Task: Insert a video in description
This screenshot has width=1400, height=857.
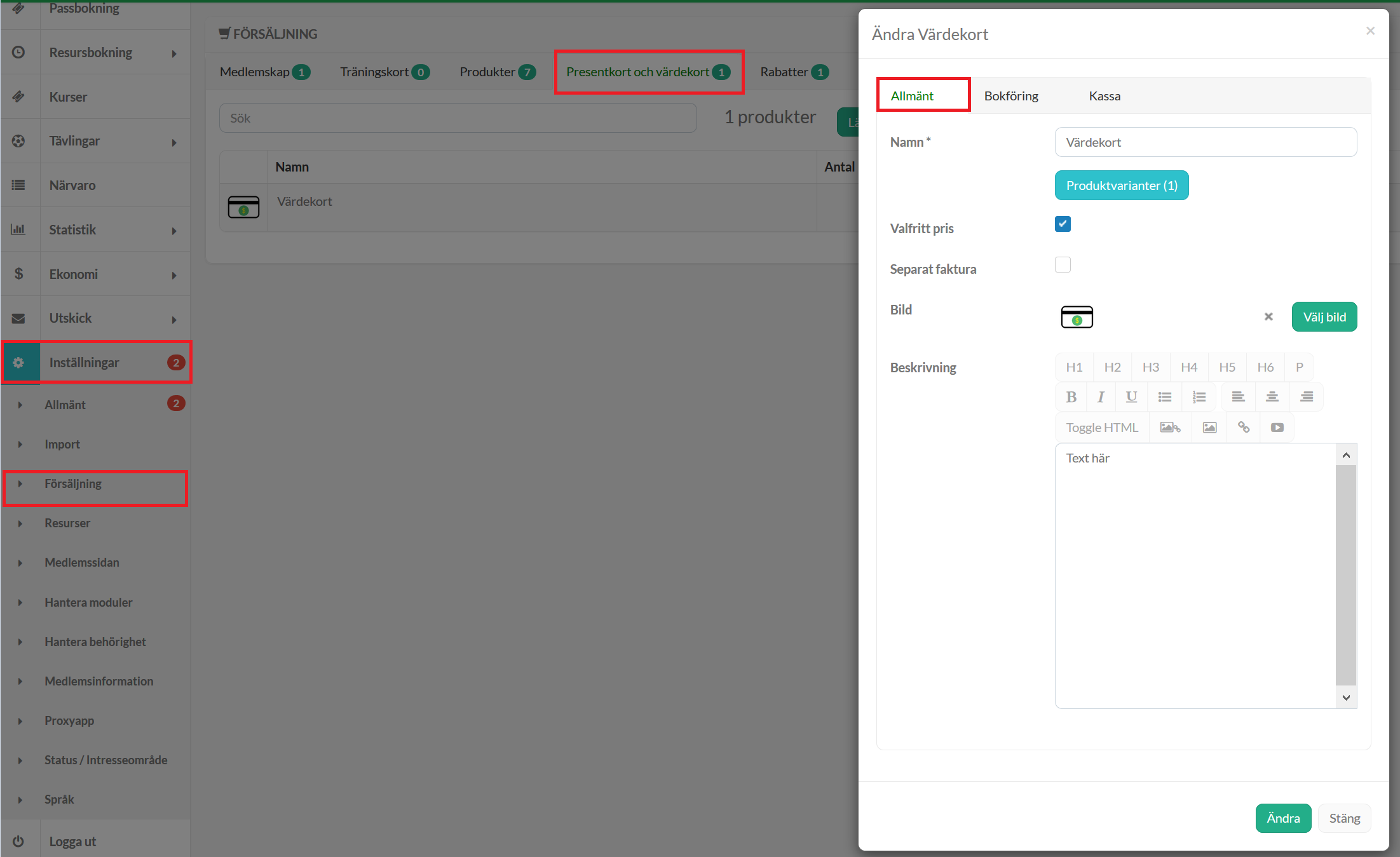Action: 1277,428
